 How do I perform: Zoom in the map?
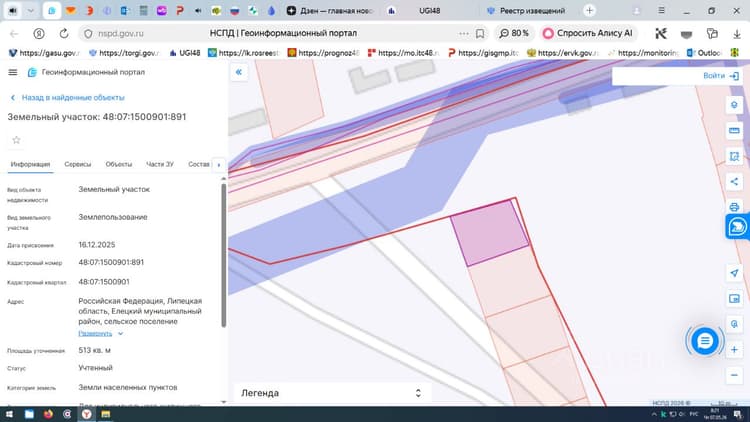734,350
